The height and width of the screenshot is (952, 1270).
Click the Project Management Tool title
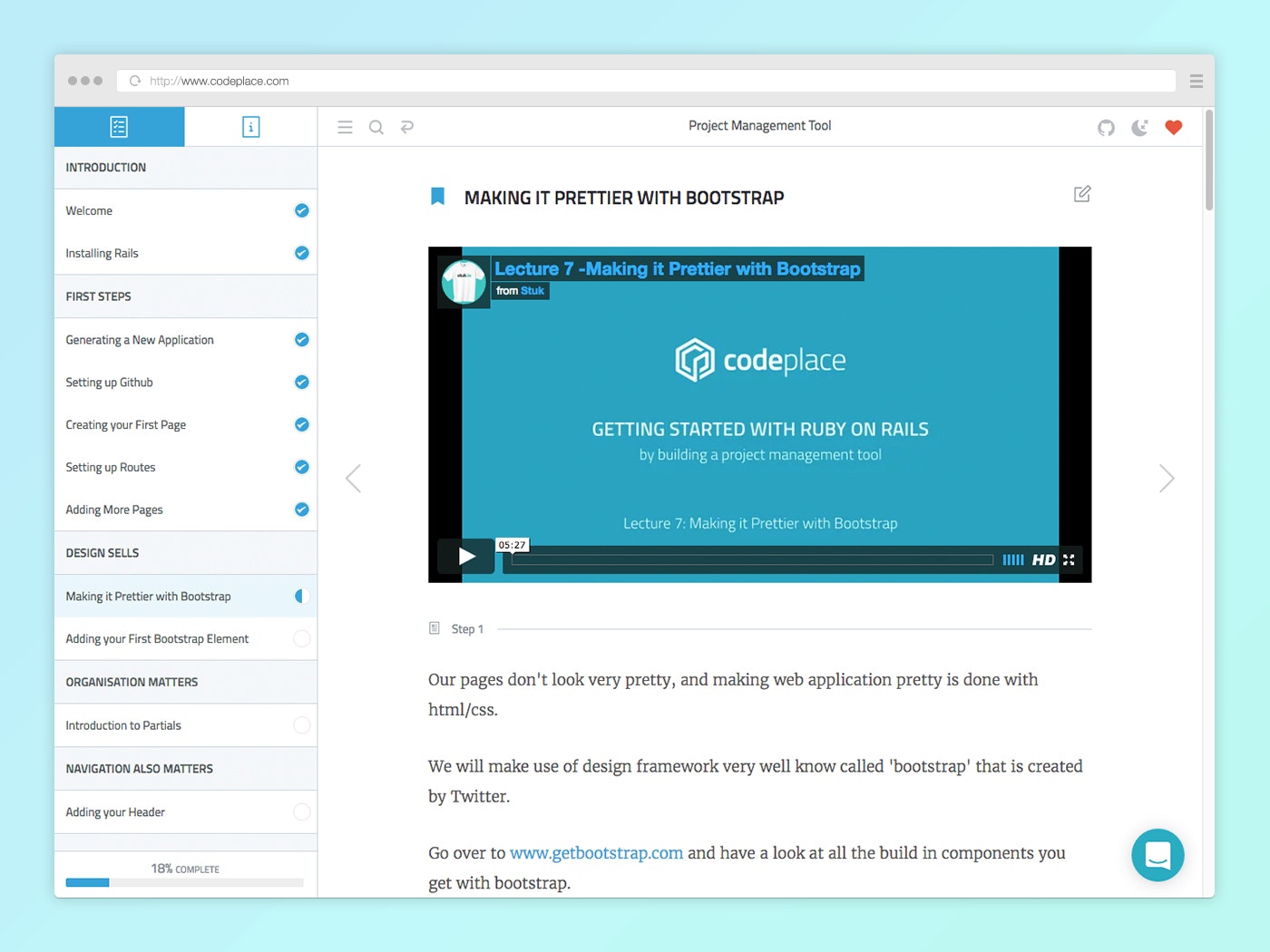759,126
